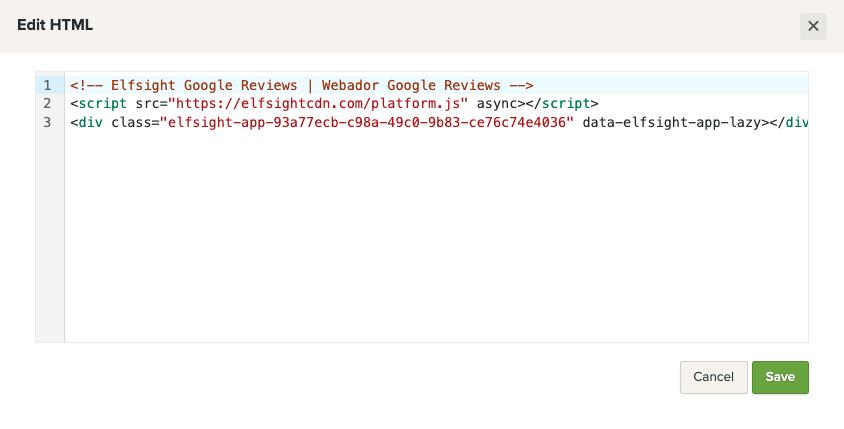
Task: Close the Edit HTML dialog with X
Action: 813,26
